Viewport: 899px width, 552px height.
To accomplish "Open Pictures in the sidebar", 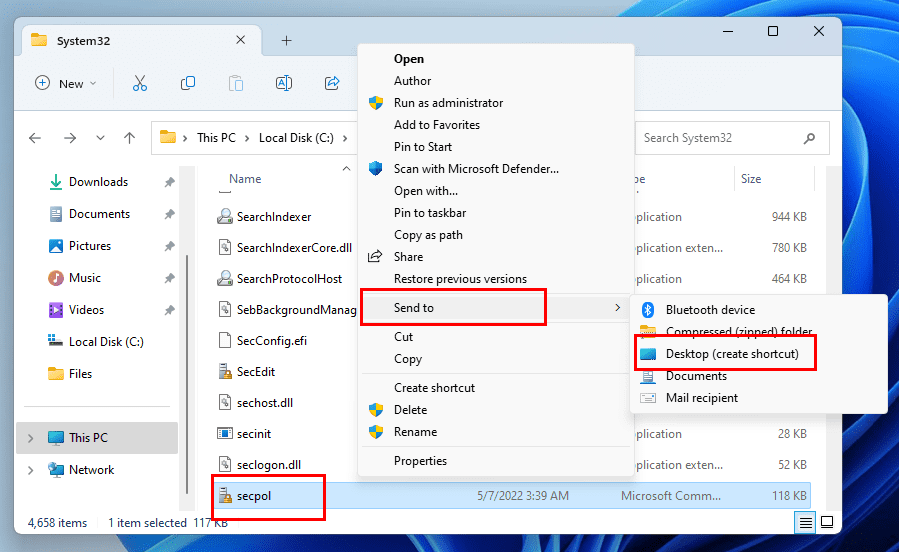I will pyautogui.click(x=90, y=246).
